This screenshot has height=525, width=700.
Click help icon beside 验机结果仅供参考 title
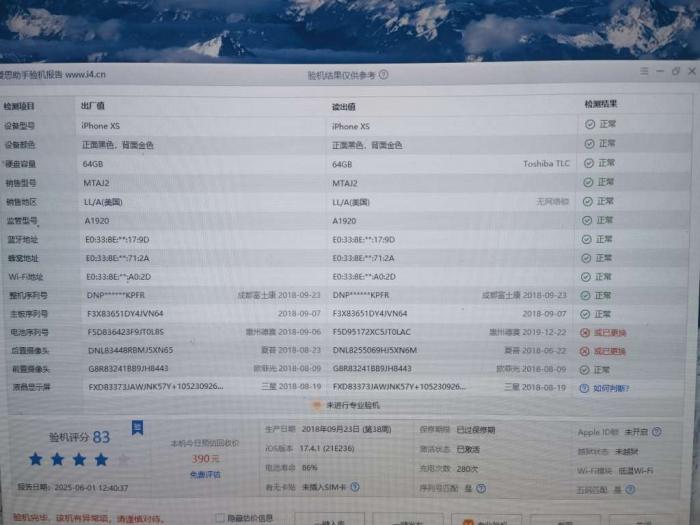[383, 75]
